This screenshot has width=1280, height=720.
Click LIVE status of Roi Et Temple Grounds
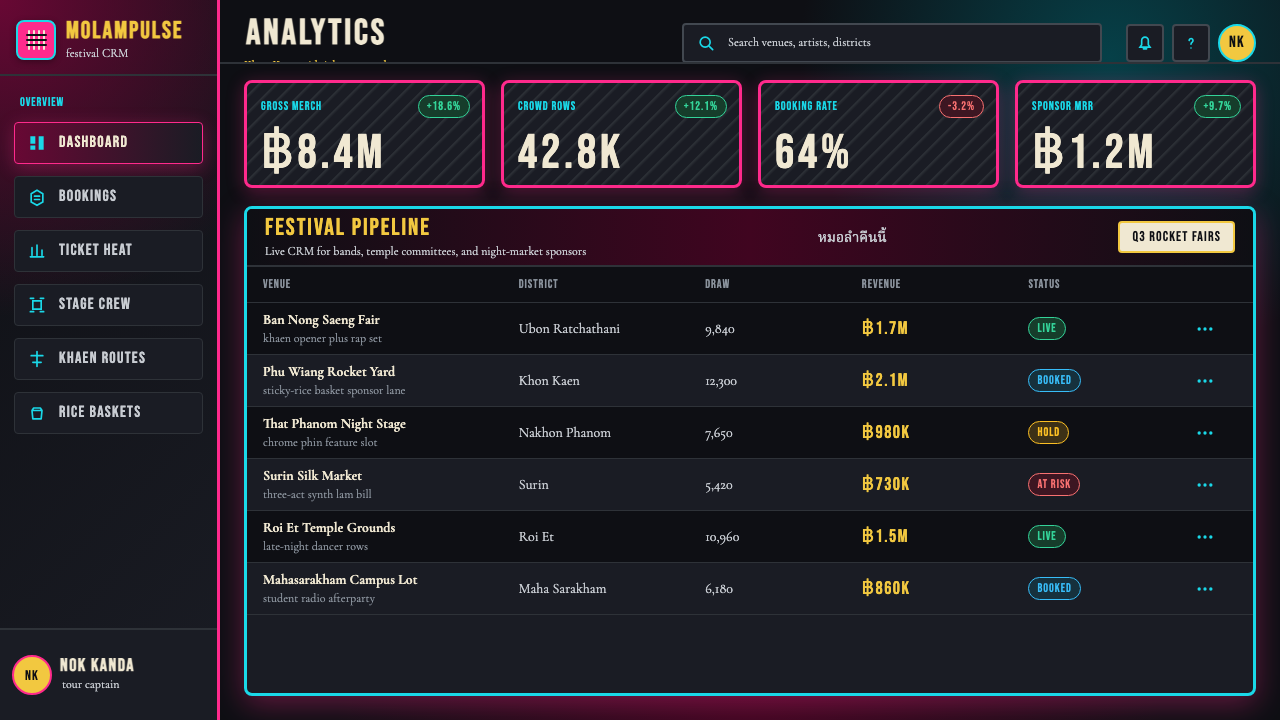[1047, 537]
